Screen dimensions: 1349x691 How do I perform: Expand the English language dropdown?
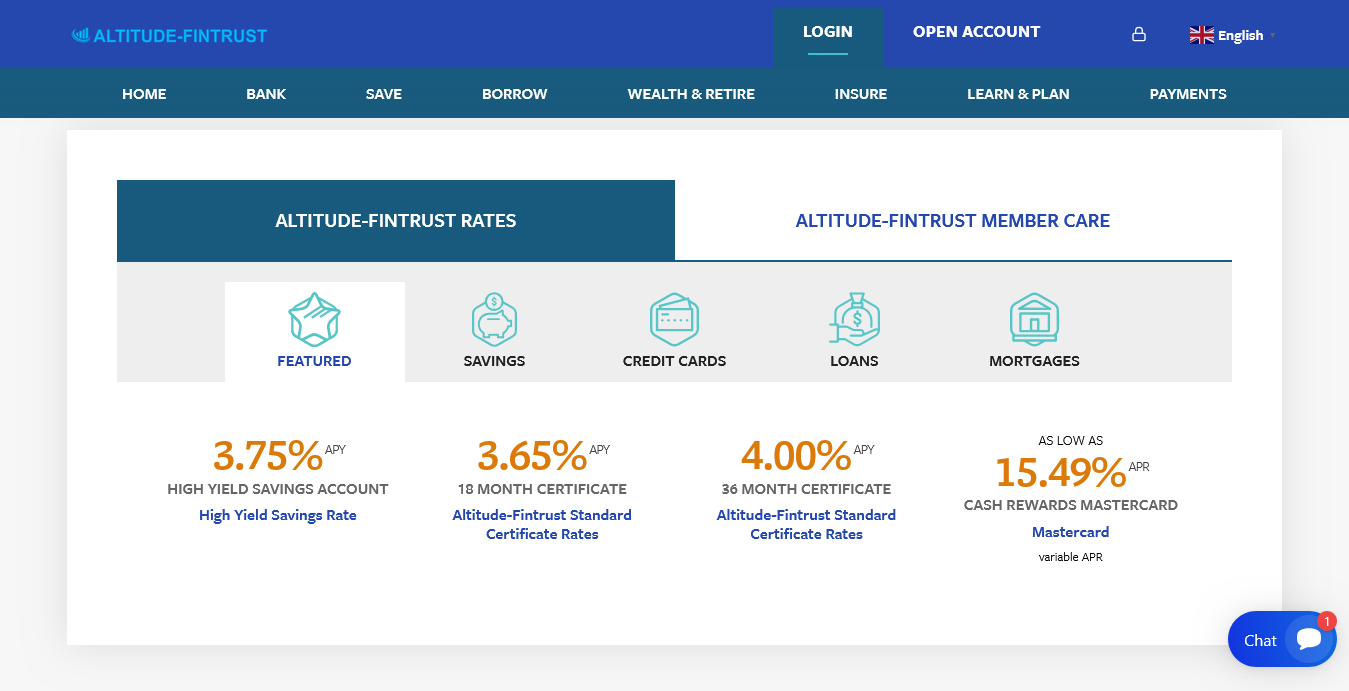tap(1233, 35)
